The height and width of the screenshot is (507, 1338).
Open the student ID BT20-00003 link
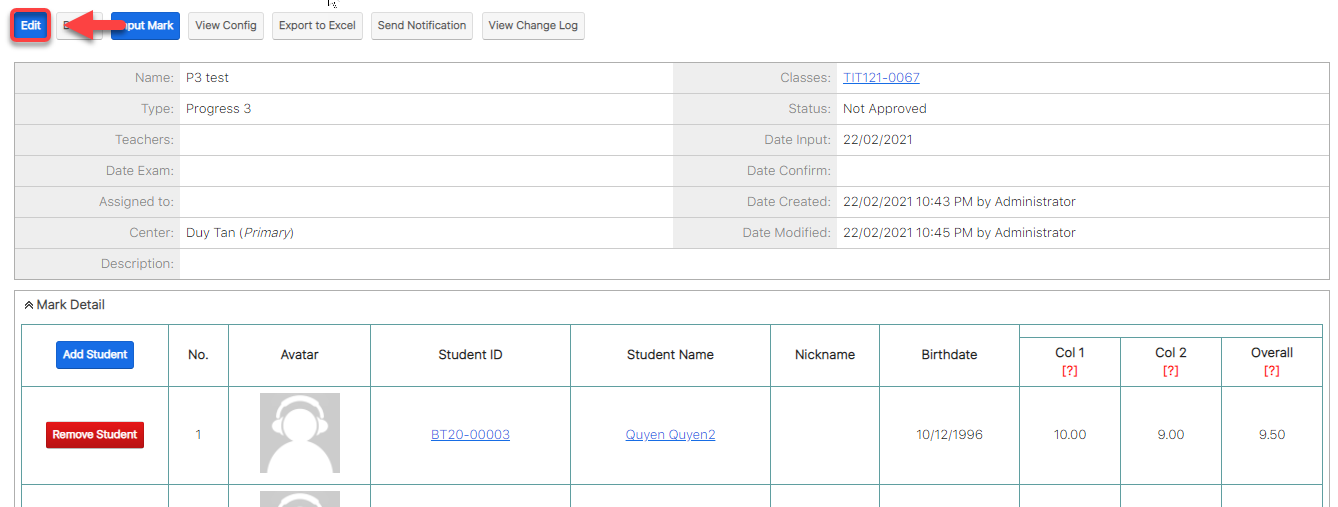pos(470,435)
